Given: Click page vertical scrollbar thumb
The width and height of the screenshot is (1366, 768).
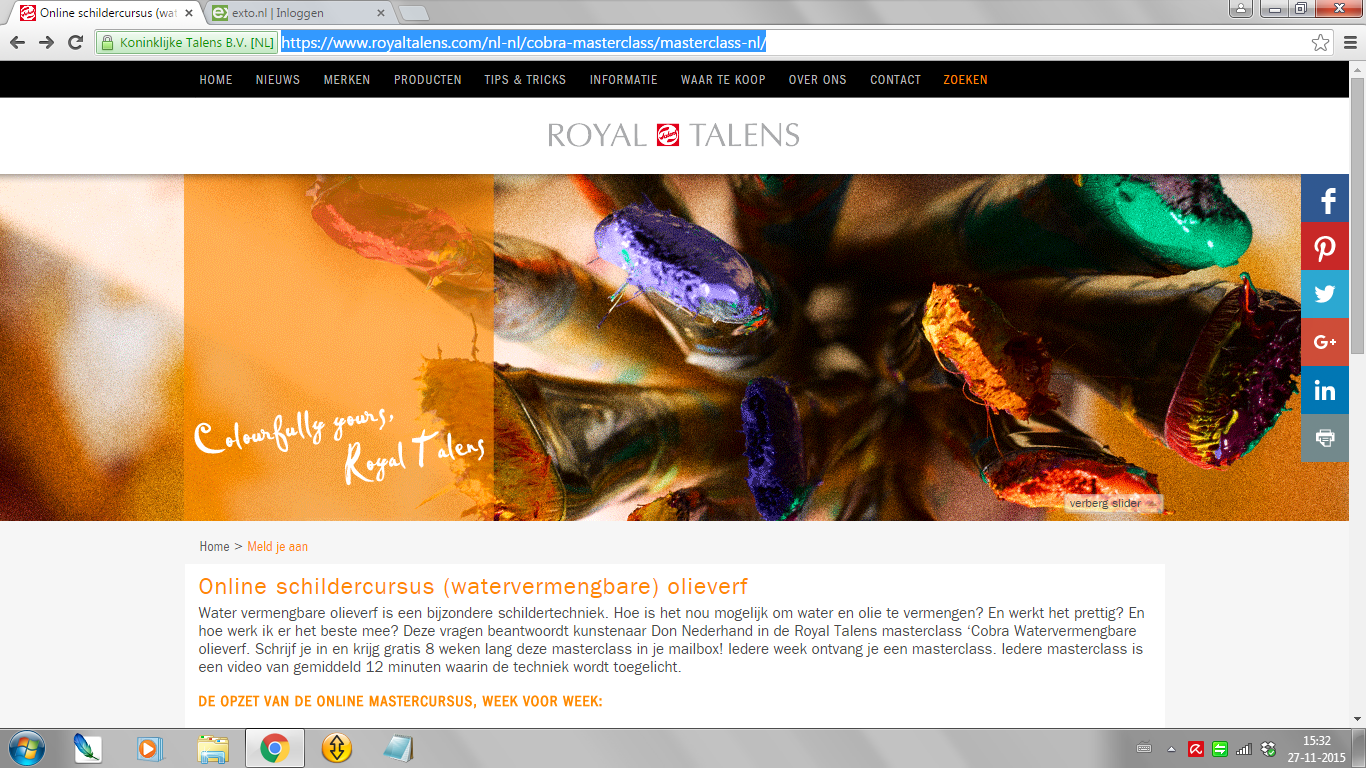Looking at the screenshot, I should point(1357,215).
